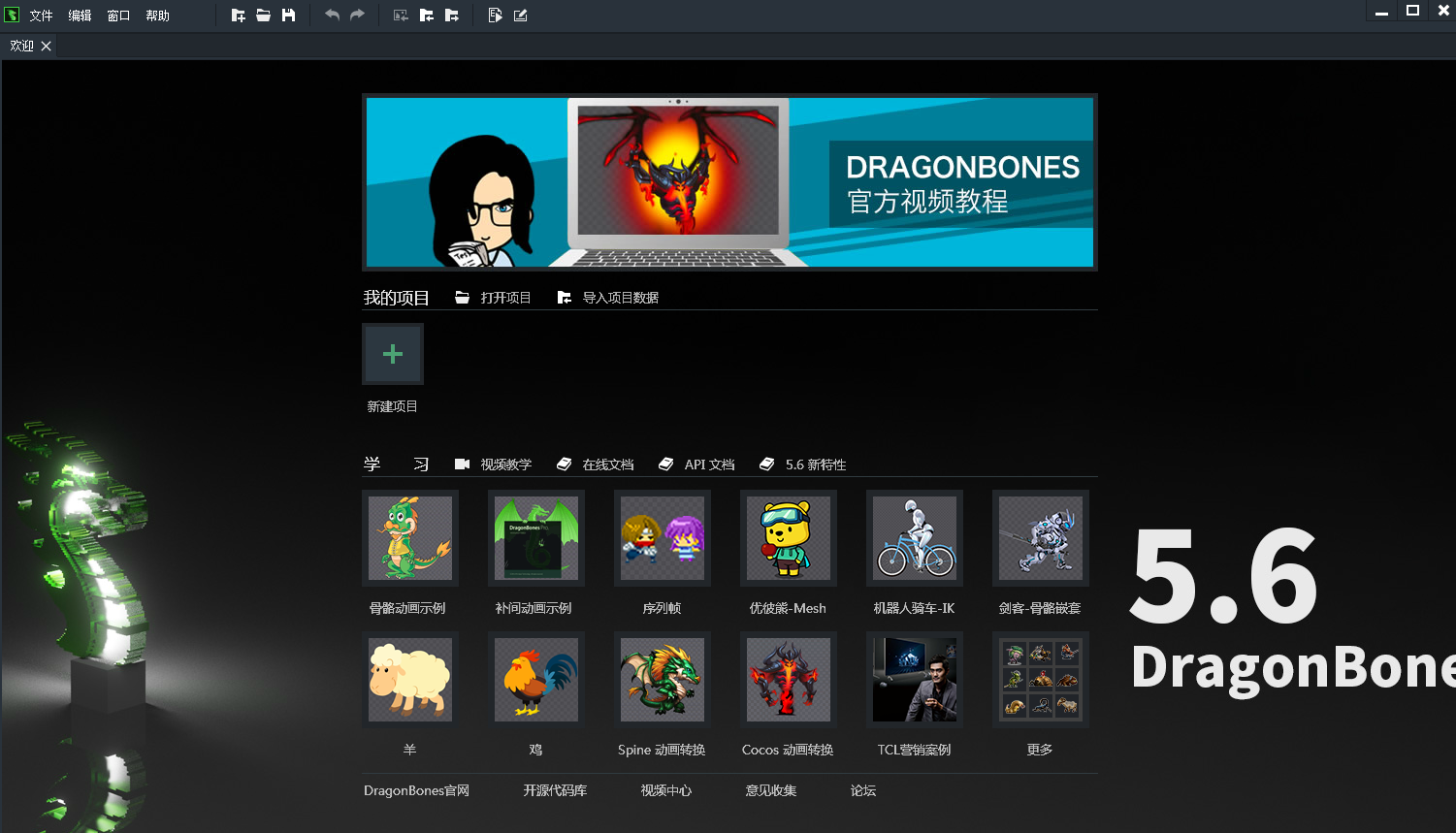Click the camera icon beside 视频教学
Image resolution: width=1456 pixels, height=833 pixels.
463,465
